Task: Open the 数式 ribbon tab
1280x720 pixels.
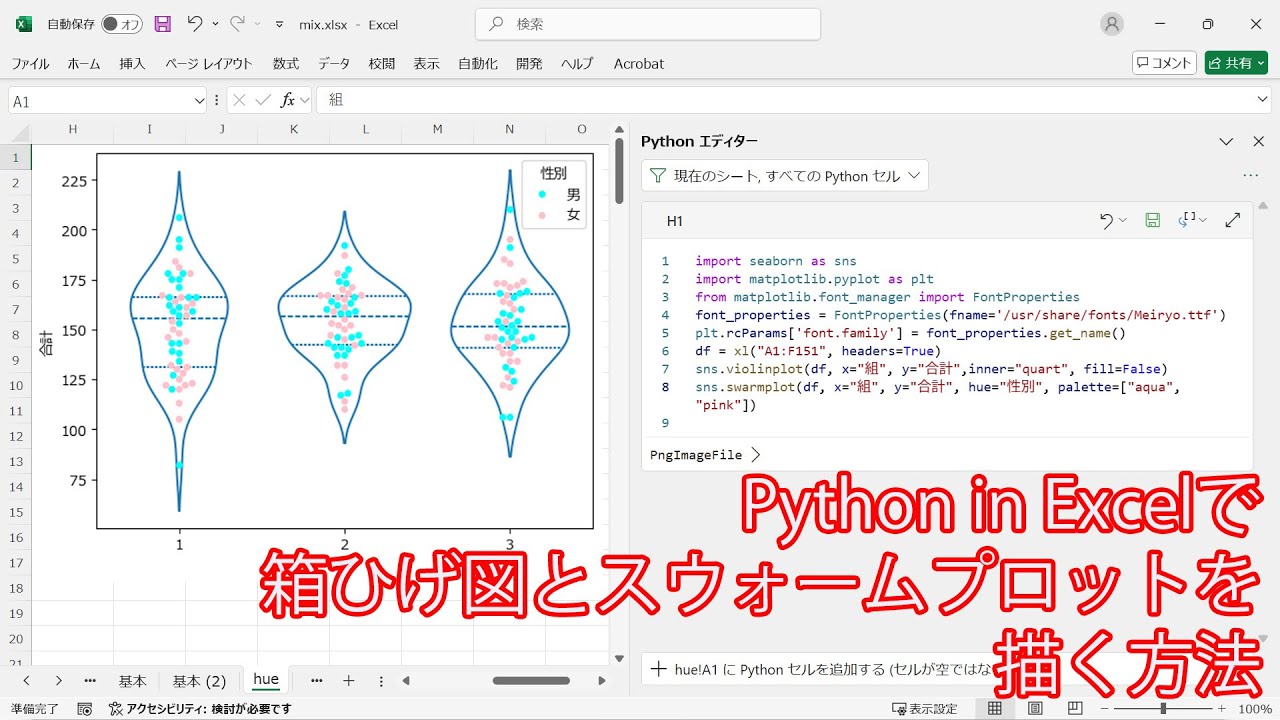Action: (286, 63)
